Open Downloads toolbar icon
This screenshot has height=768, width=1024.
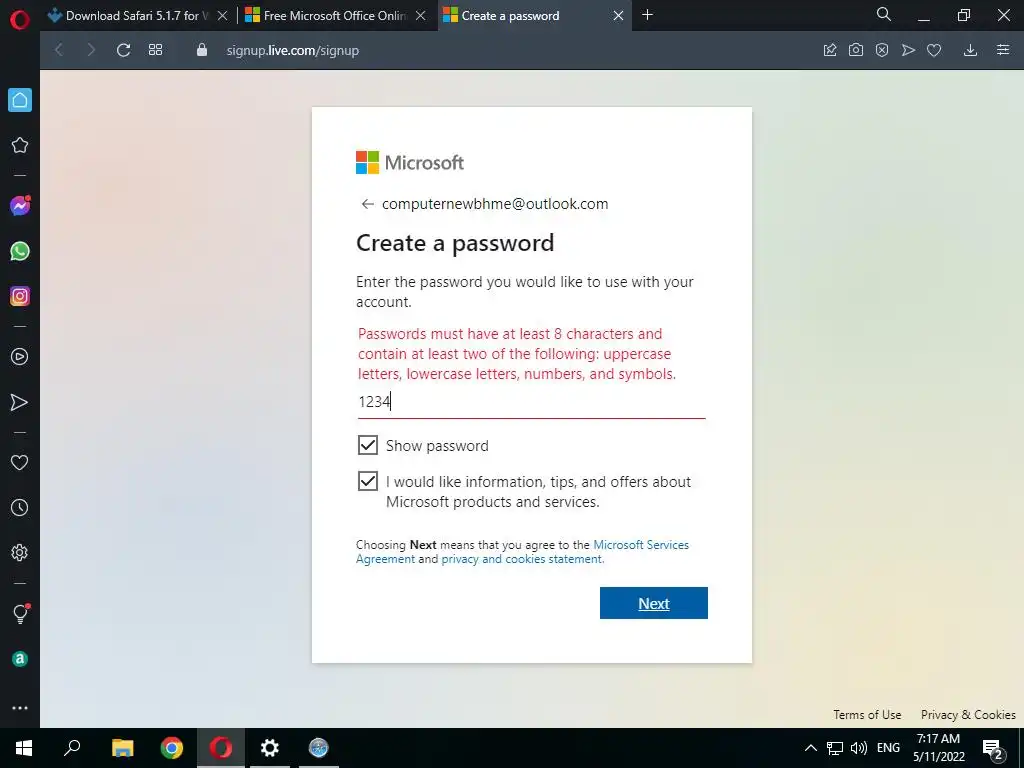click(970, 50)
